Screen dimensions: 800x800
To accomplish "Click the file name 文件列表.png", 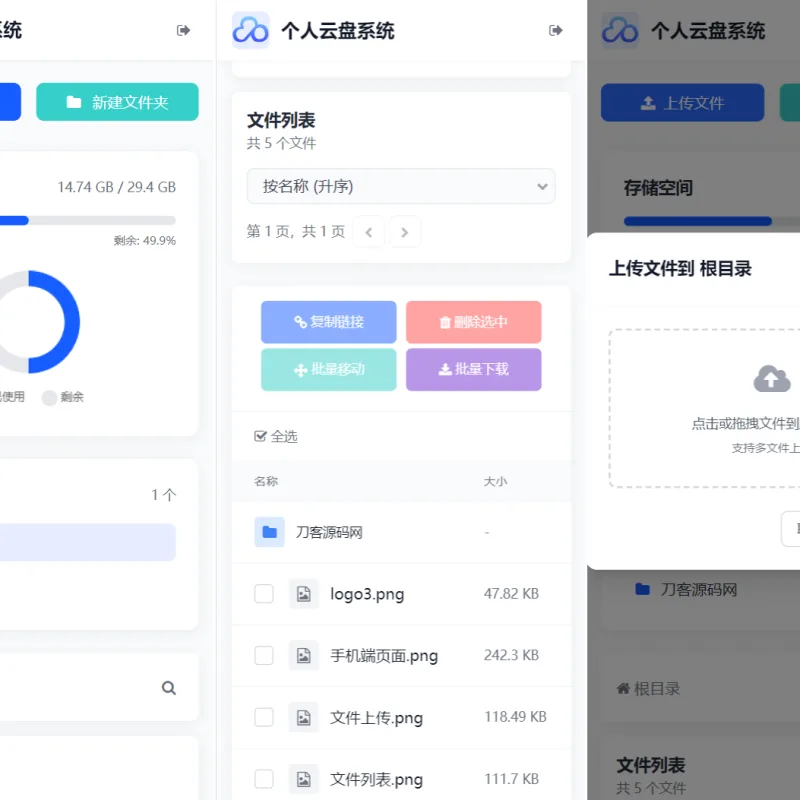I will click(377, 780).
